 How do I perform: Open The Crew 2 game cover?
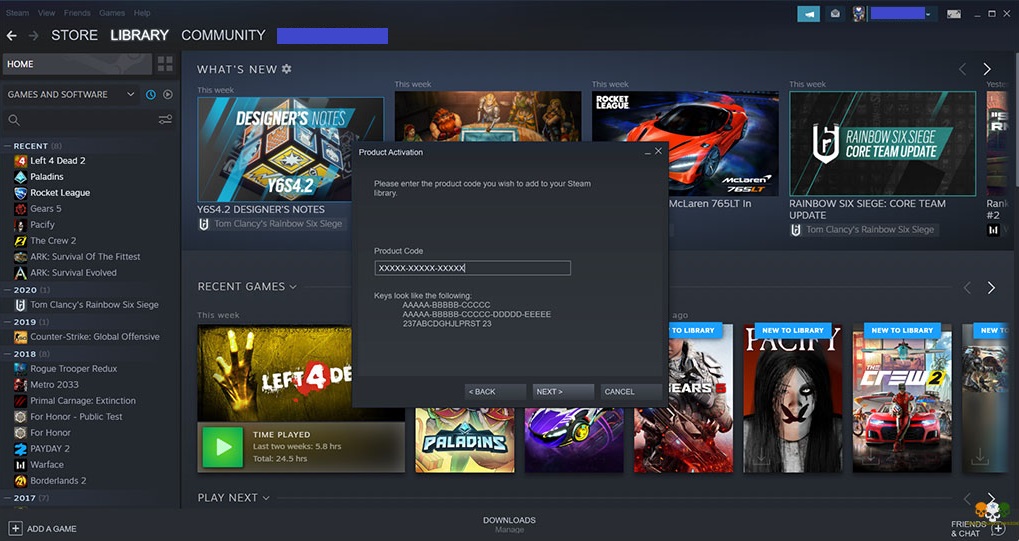[x=902, y=398]
